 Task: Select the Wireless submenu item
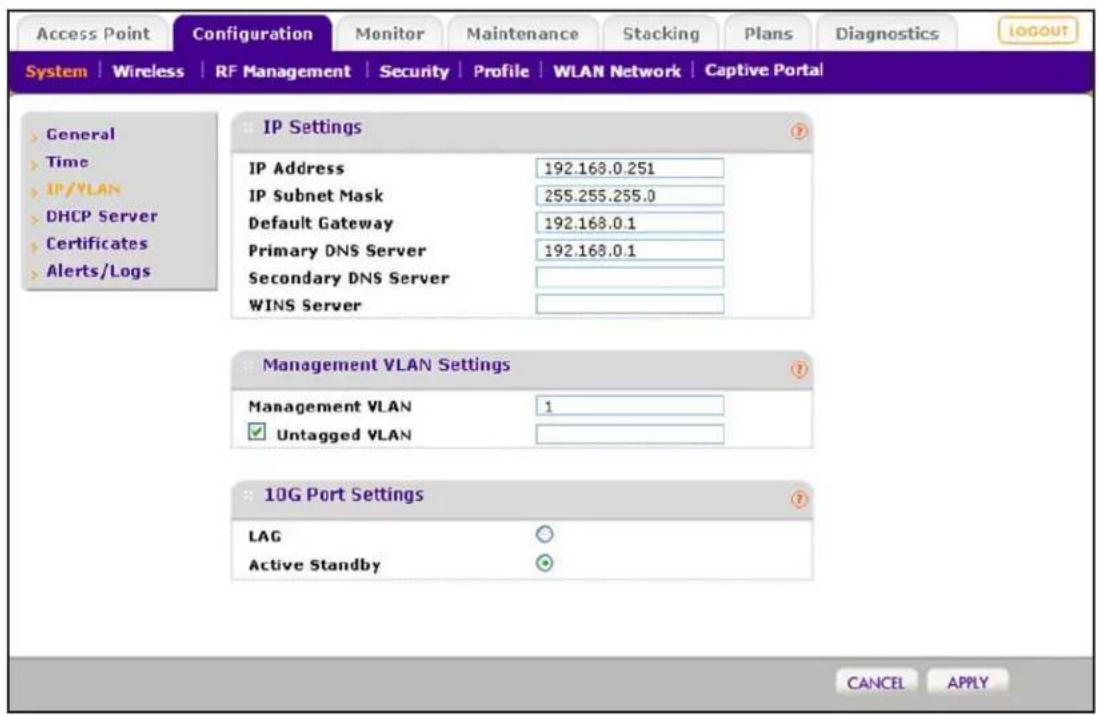tap(148, 71)
